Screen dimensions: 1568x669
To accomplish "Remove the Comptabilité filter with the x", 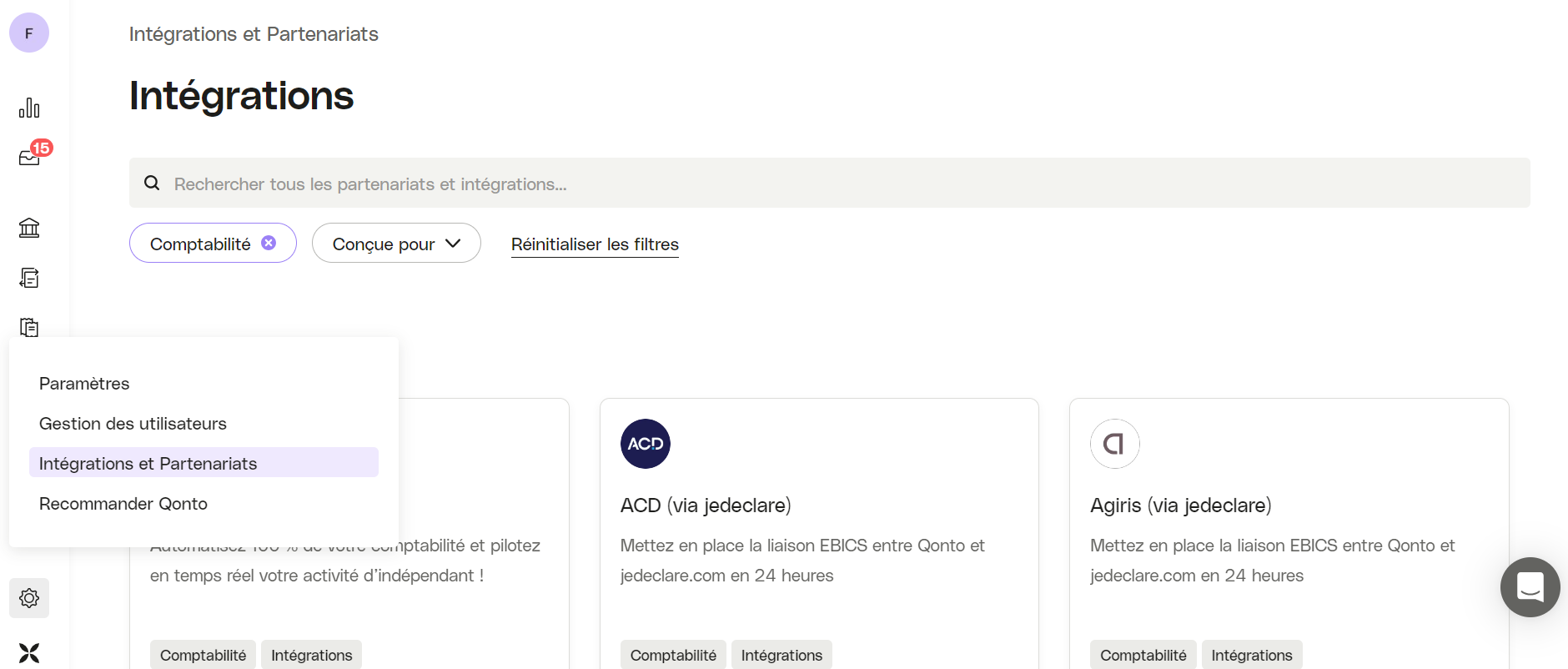I will point(269,243).
